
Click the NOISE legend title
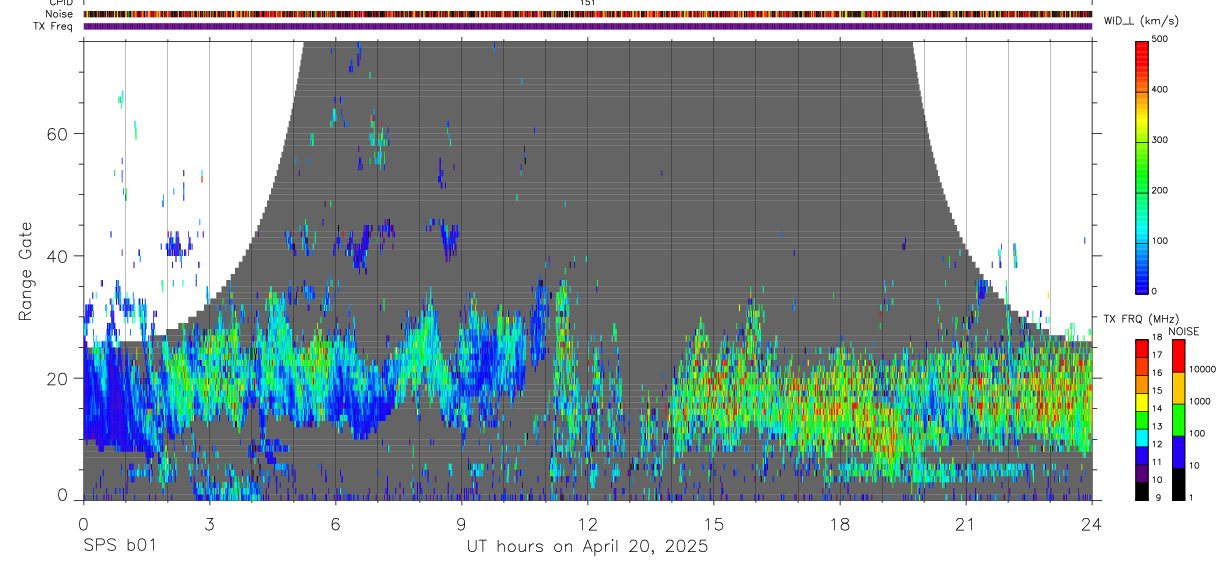click(1184, 331)
